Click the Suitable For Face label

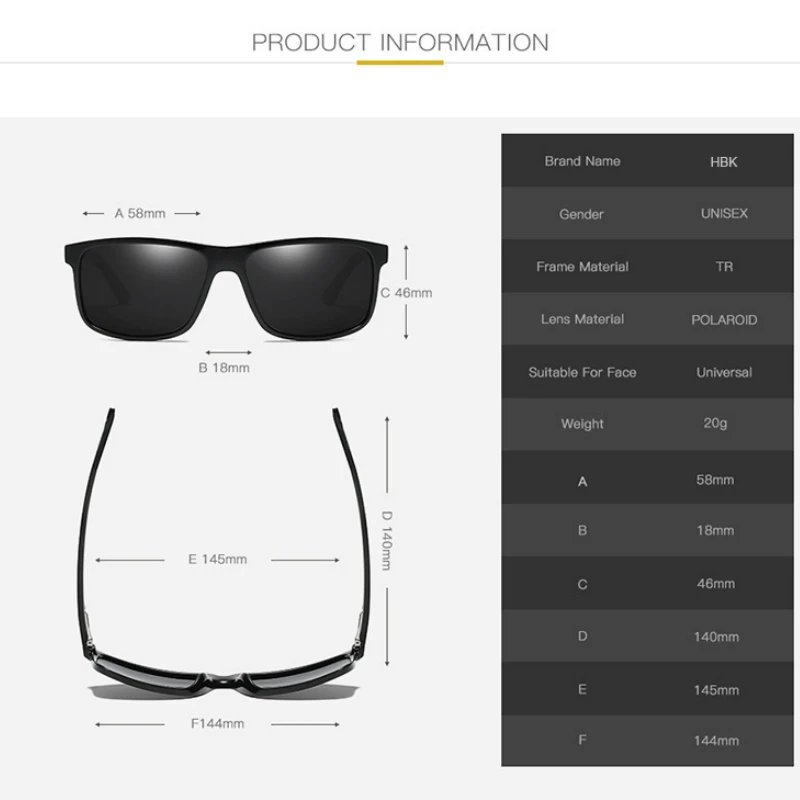(x=582, y=372)
